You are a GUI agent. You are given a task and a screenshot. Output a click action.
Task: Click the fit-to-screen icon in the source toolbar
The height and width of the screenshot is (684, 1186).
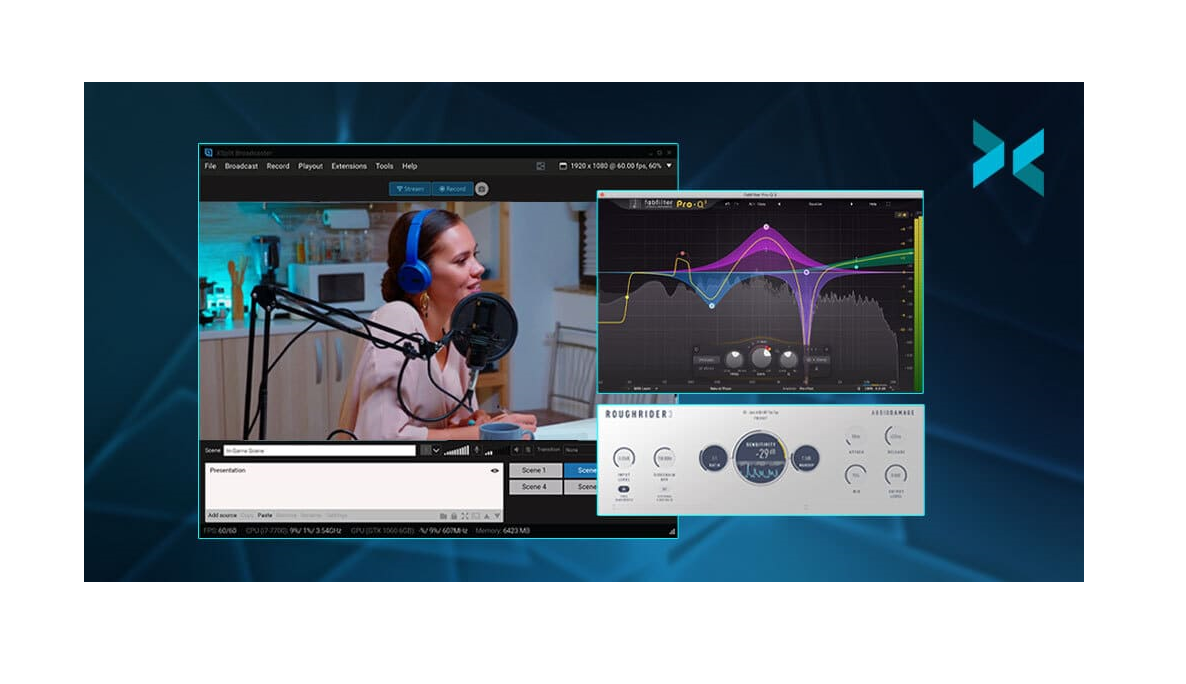tap(465, 516)
